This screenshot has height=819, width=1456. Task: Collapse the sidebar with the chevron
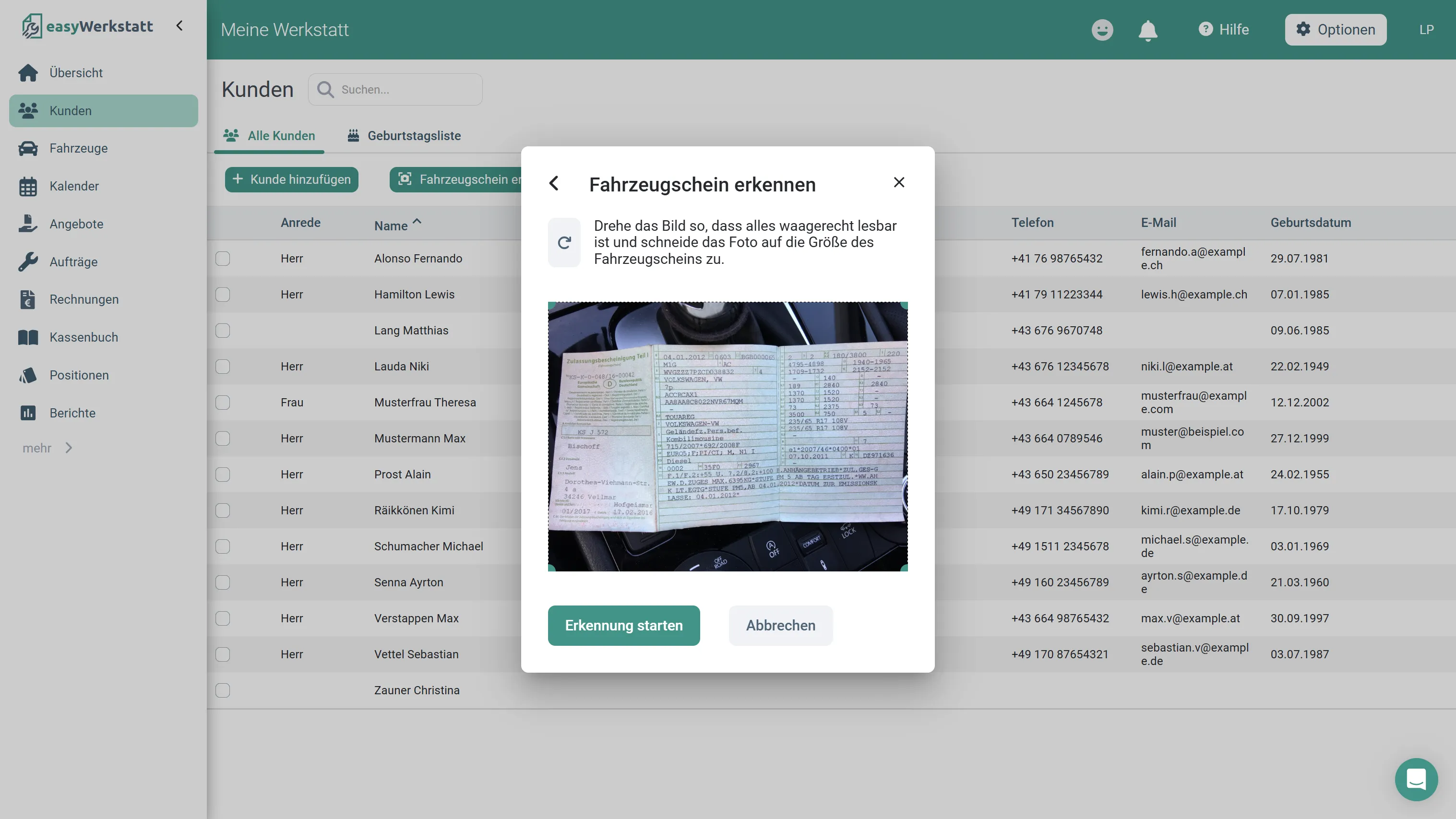(179, 25)
